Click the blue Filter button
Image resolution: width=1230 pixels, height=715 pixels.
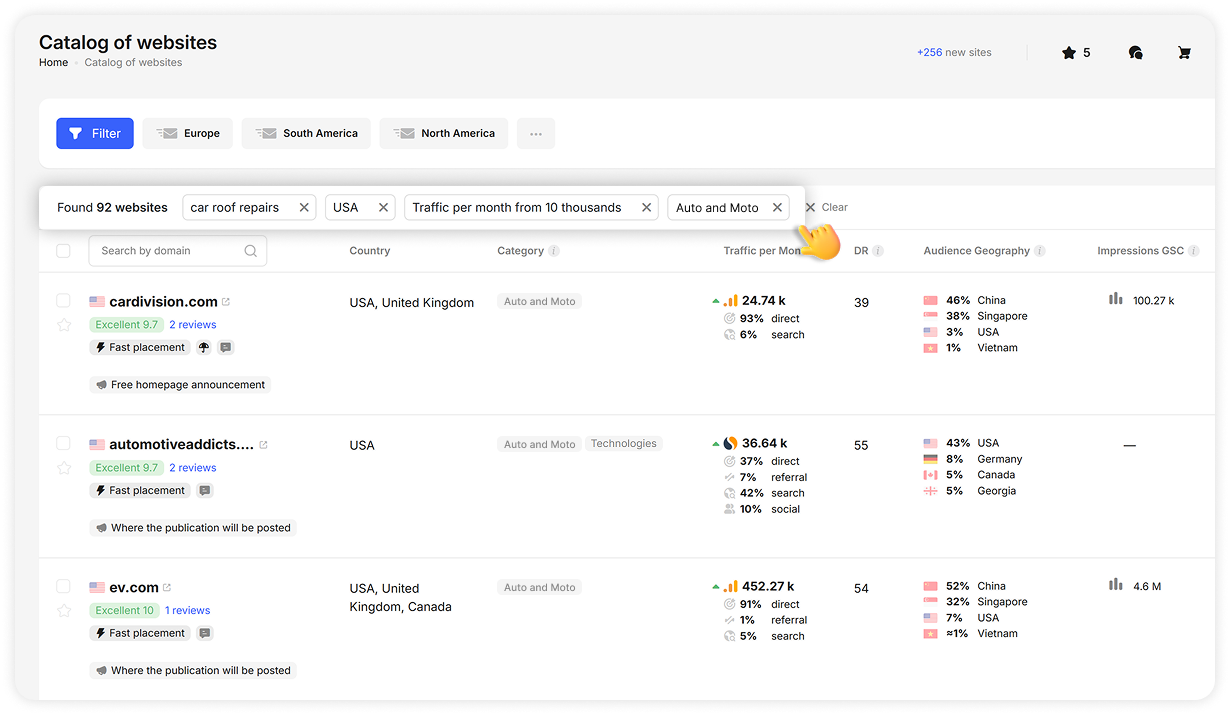[x=94, y=132]
